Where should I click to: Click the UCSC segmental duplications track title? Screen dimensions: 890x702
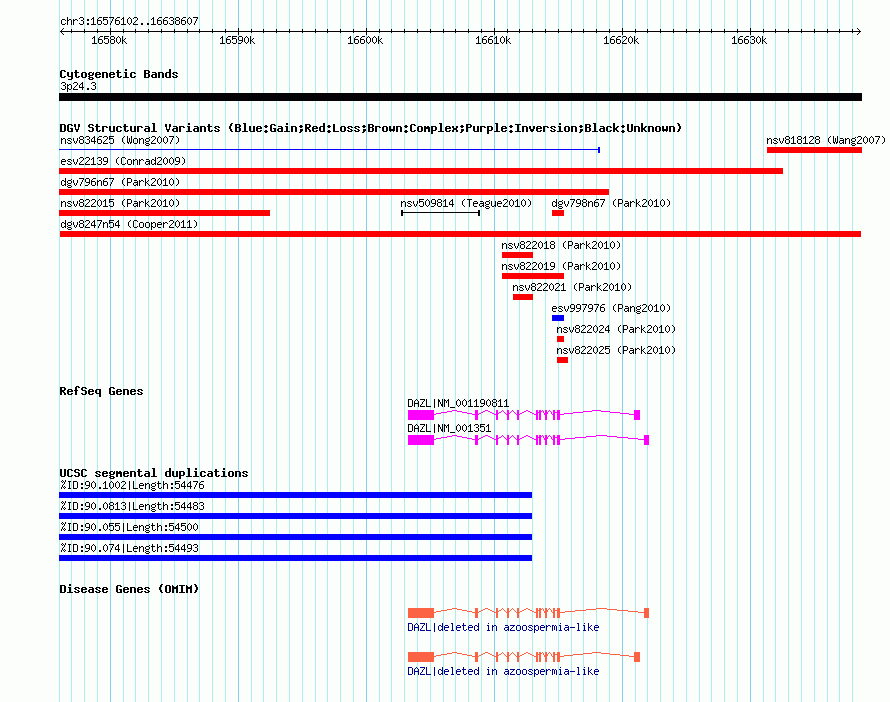coord(153,473)
